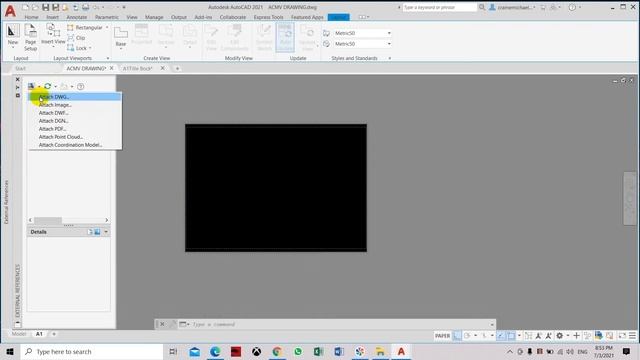Open the Details panel dropdown arrow

coord(106,232)
